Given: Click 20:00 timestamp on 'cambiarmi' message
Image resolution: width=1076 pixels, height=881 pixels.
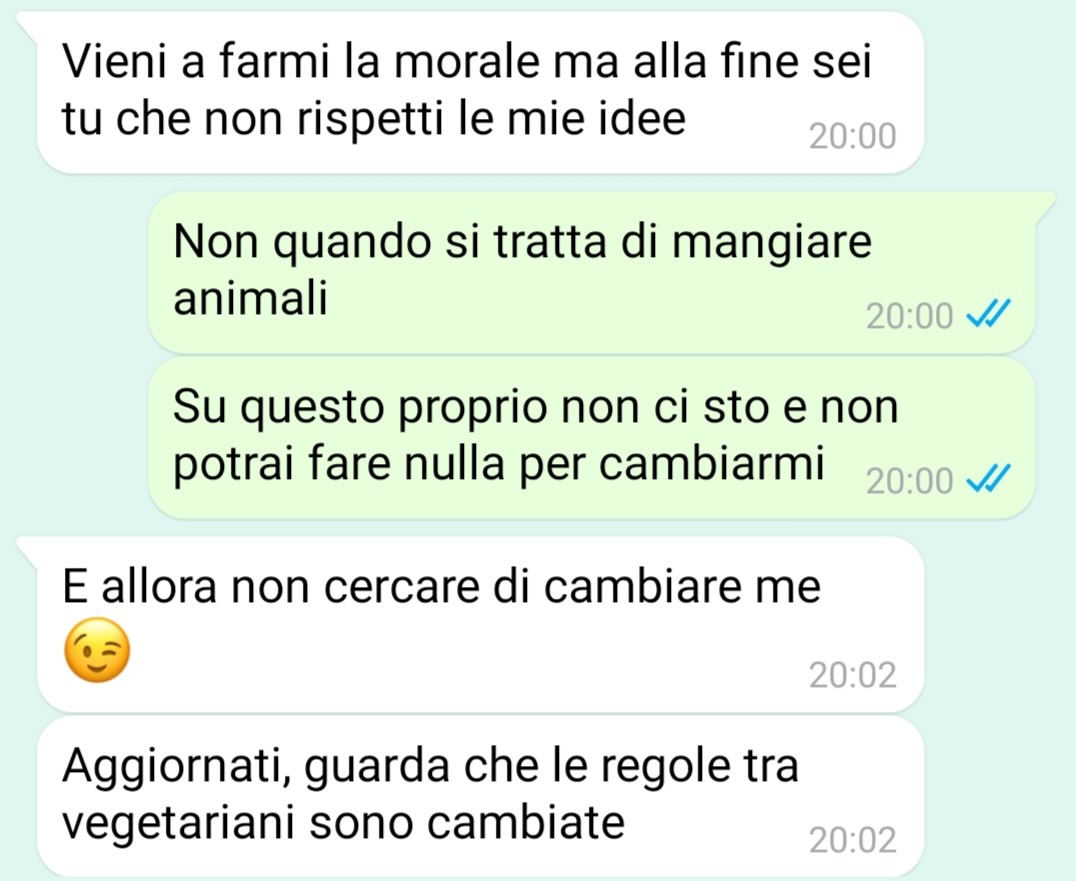Looking at the screenshot, I should (909, 481).
